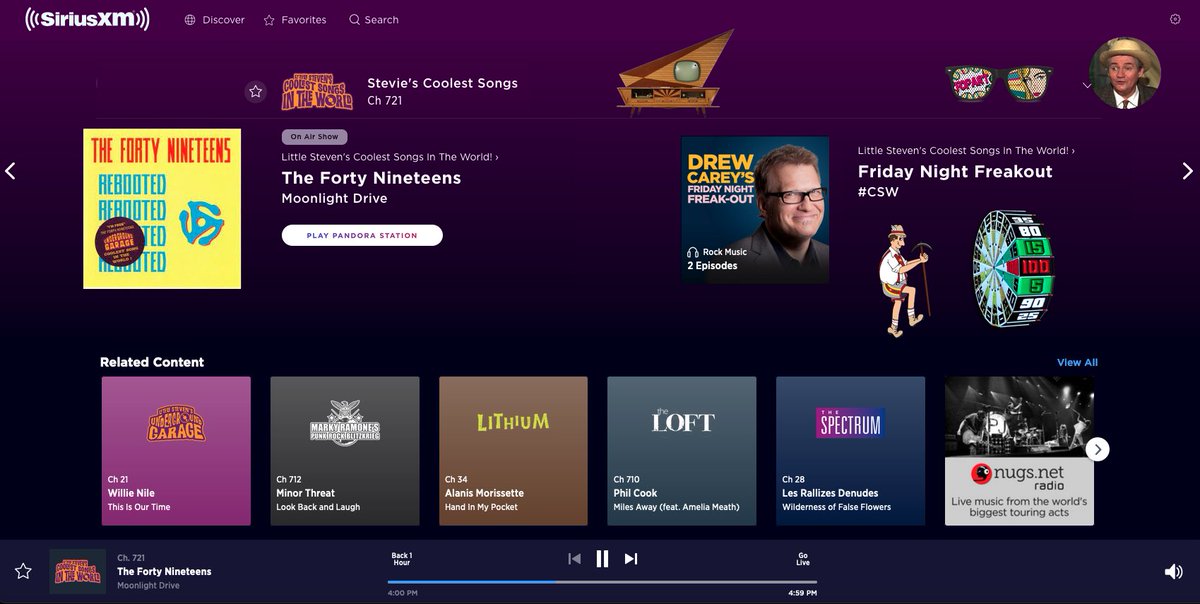Jump Back 1 Hour
Image resolution: width=1200 pixels, height=604 pixels.
tap(401, 559)
